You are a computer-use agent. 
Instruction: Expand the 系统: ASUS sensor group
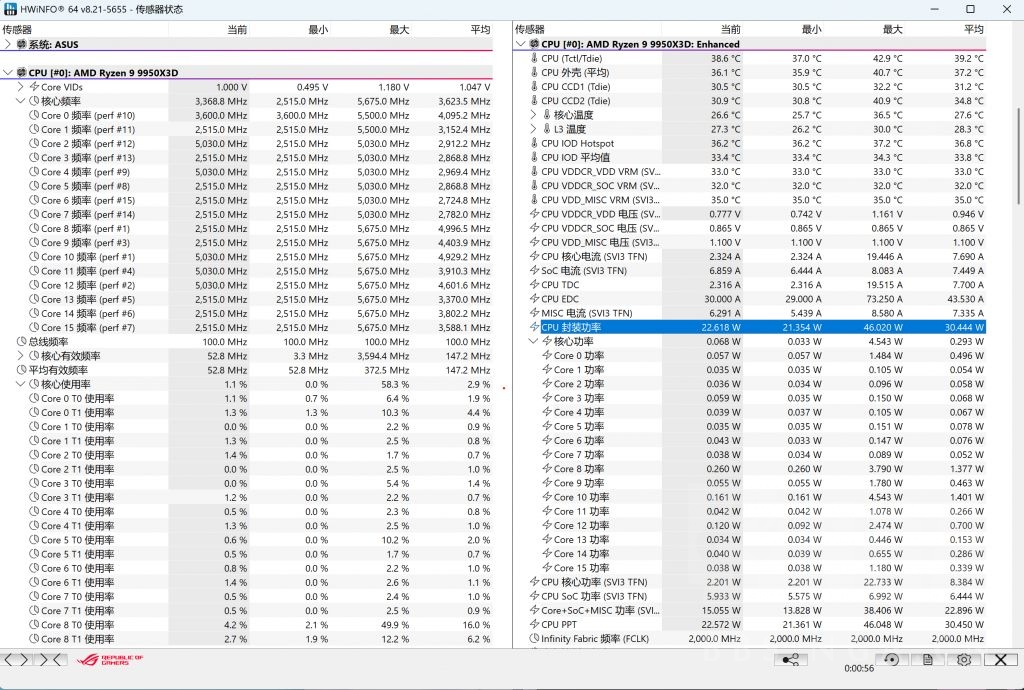tap(8, 45)
